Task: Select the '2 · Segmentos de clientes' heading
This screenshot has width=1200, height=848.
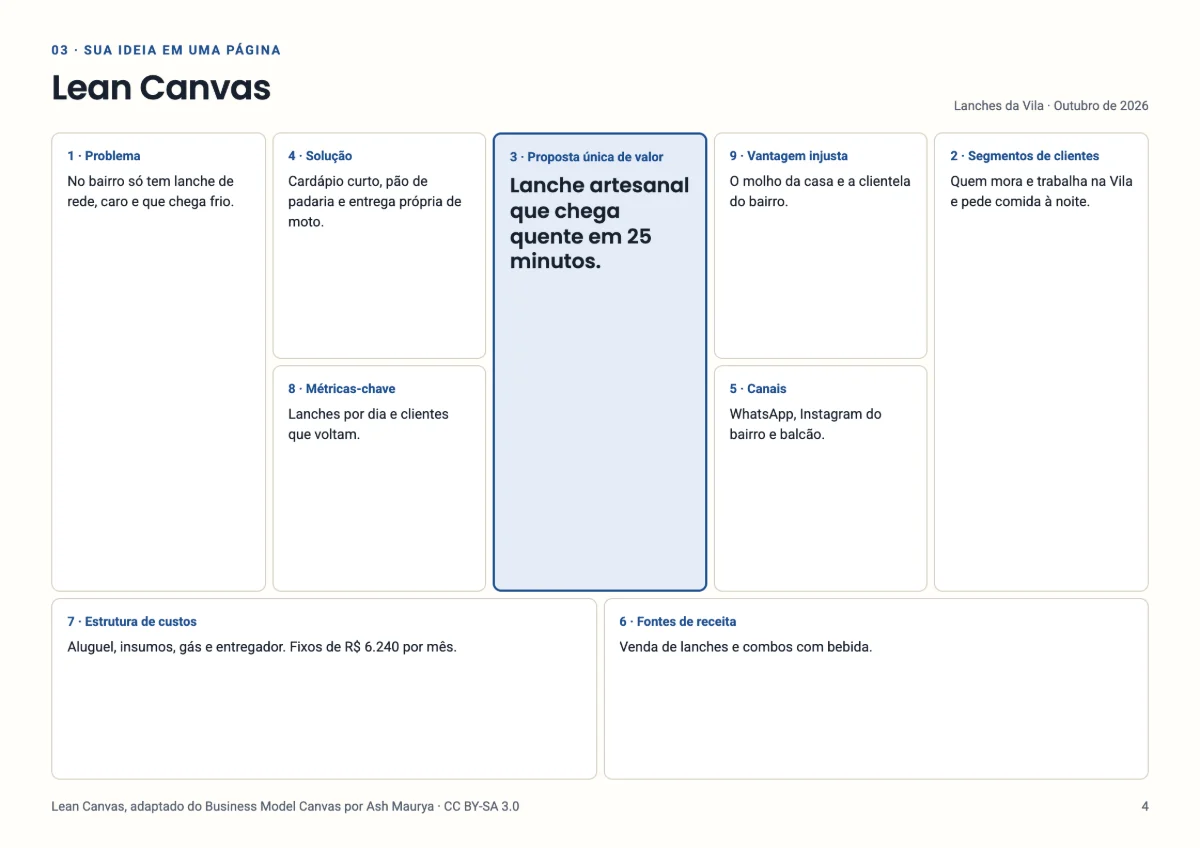Action: tap(1024, 156)
